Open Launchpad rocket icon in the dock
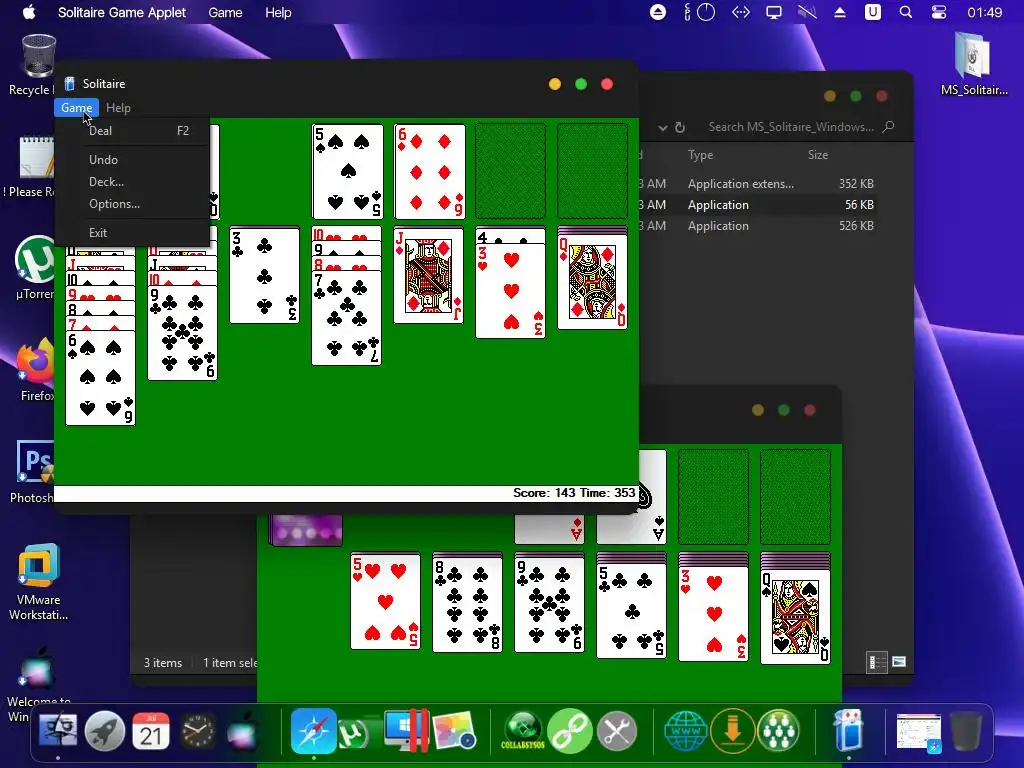This screenshot has height=768, width=1024. coord(104,731)
